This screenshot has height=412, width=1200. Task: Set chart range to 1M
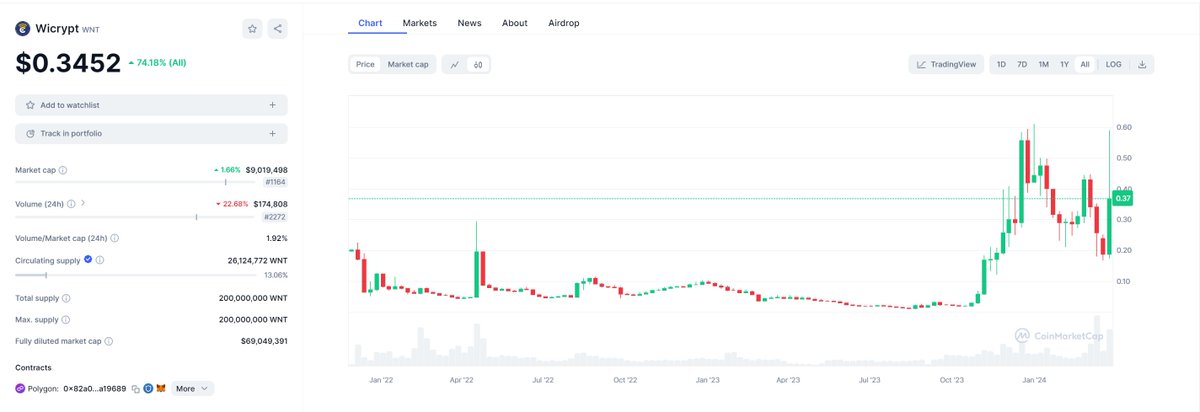(1043, 64)
